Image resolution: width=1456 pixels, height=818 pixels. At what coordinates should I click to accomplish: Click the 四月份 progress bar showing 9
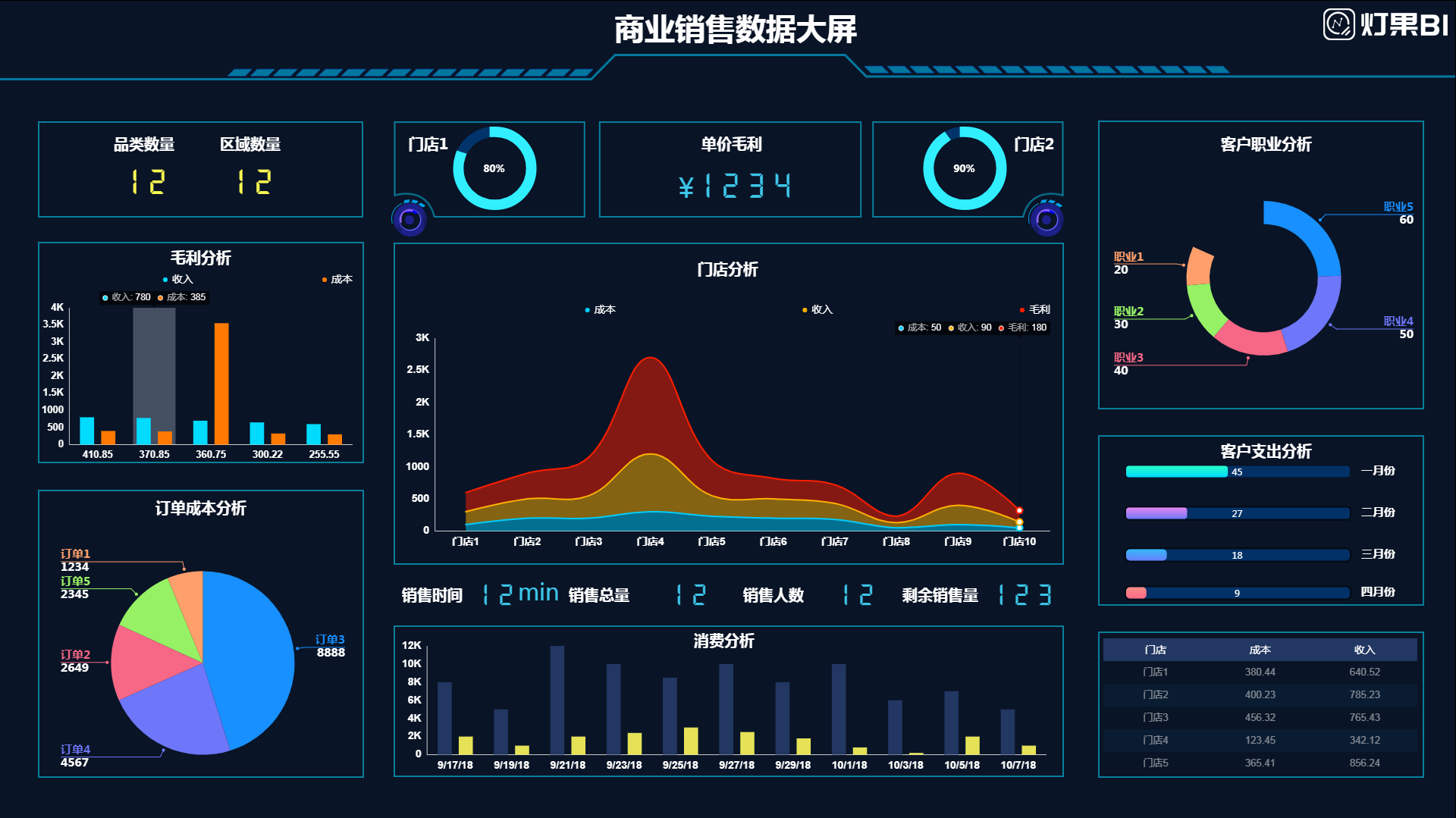pos(1238,593)
